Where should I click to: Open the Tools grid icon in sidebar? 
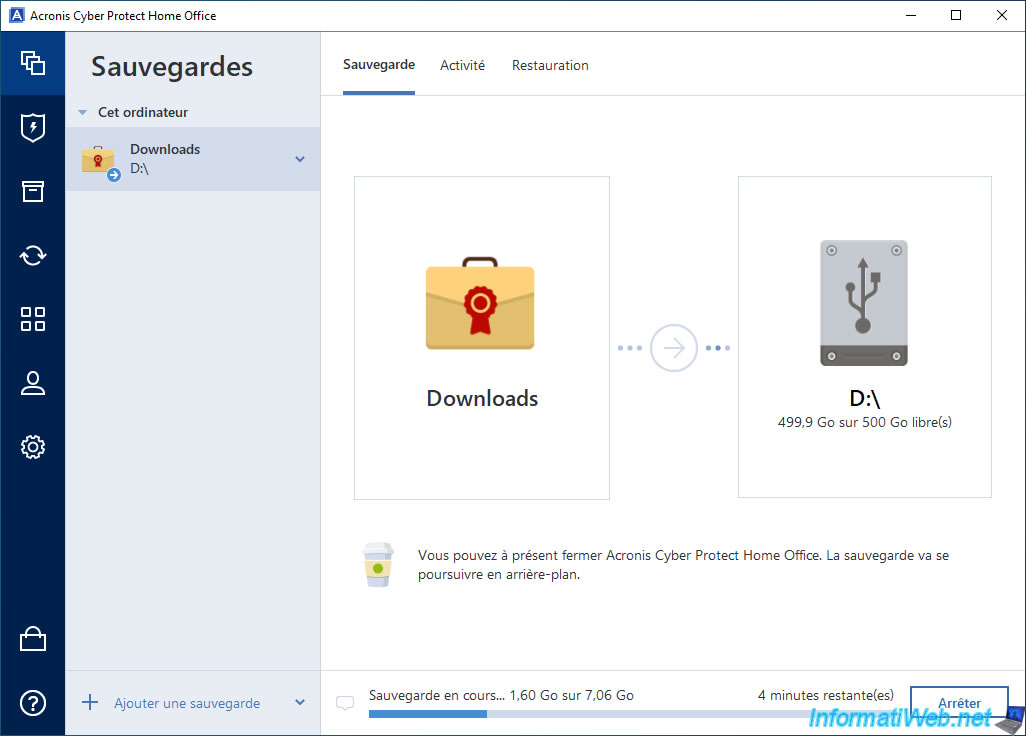click(33, 319)
